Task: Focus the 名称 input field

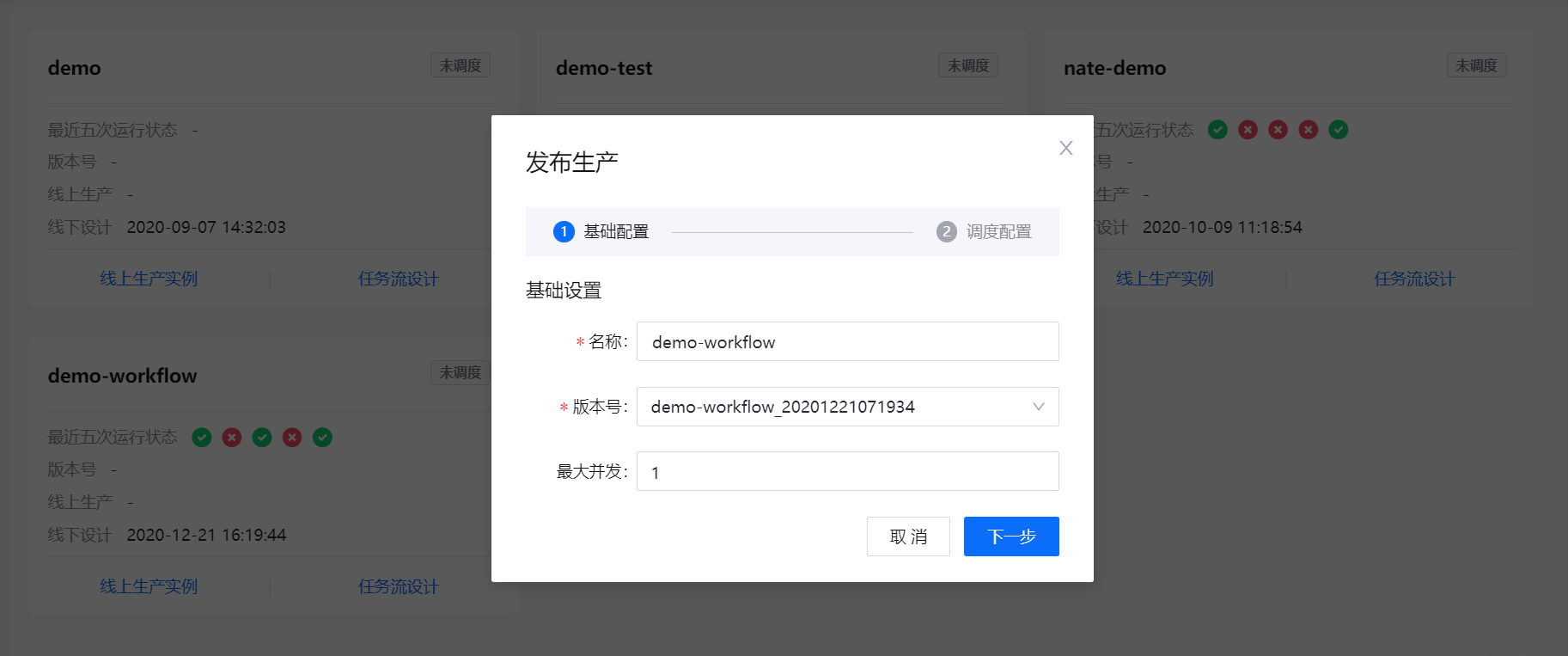Action: tap(847, 341)
